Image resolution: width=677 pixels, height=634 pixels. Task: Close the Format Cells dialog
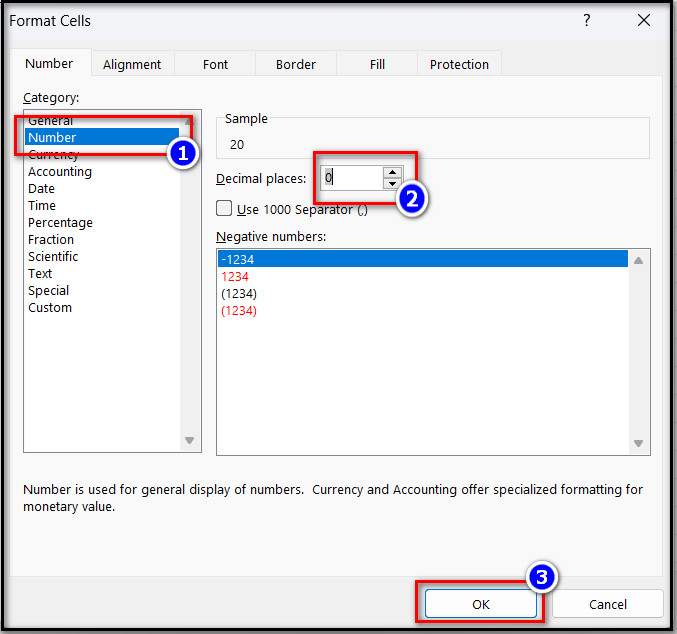[x=641, y=20]
